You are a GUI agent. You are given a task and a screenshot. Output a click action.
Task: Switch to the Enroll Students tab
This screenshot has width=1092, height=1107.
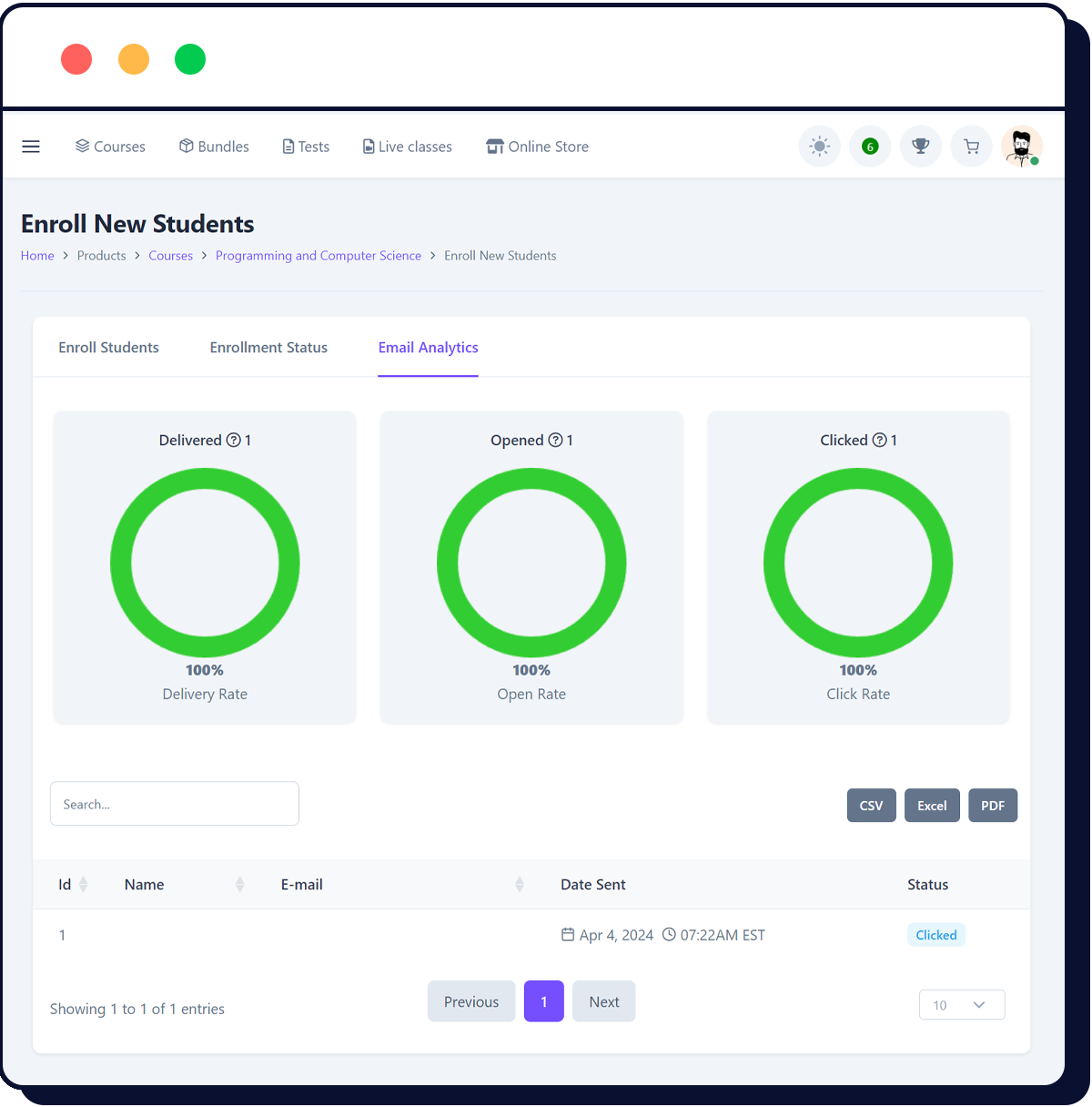(108, 348)
